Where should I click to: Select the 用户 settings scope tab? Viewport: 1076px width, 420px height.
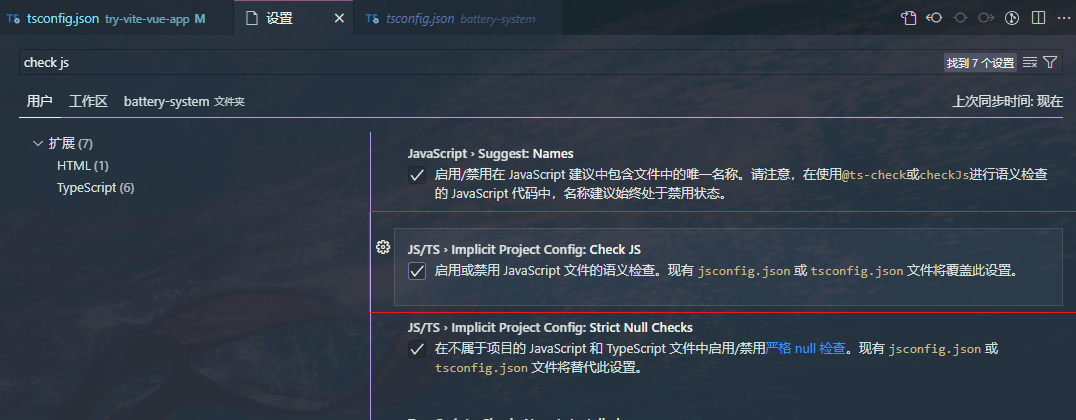(39, 102)
